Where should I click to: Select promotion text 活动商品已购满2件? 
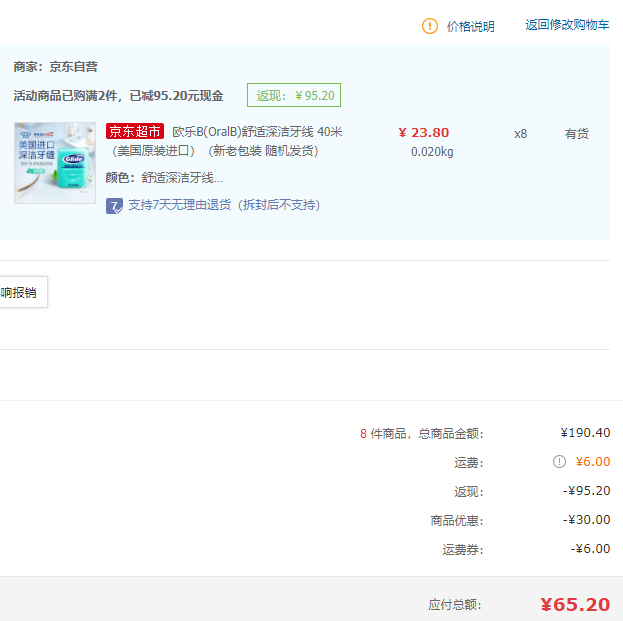click(66, 96)
